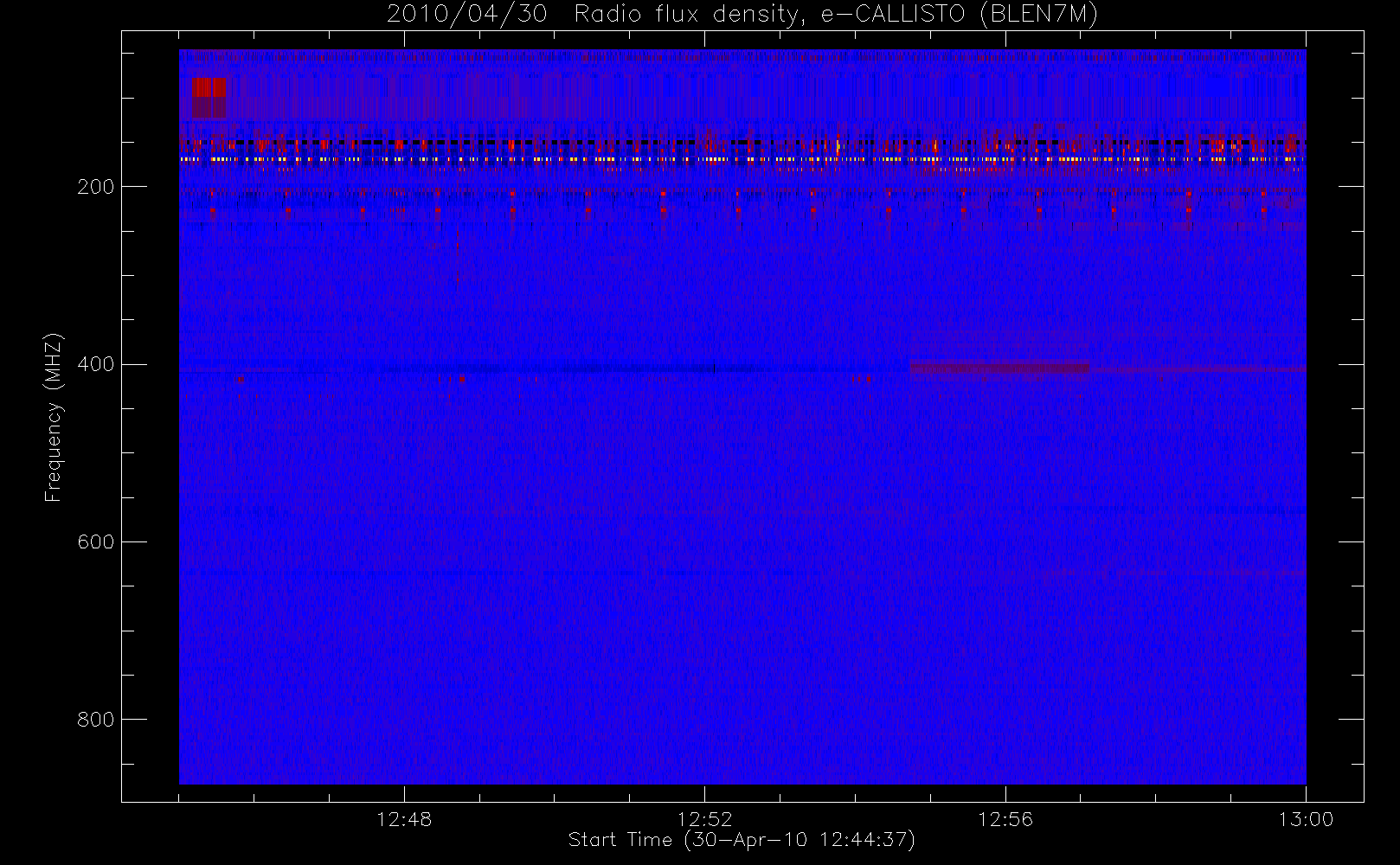Click the 12:56 time tick label

(x=1005, y=819)
